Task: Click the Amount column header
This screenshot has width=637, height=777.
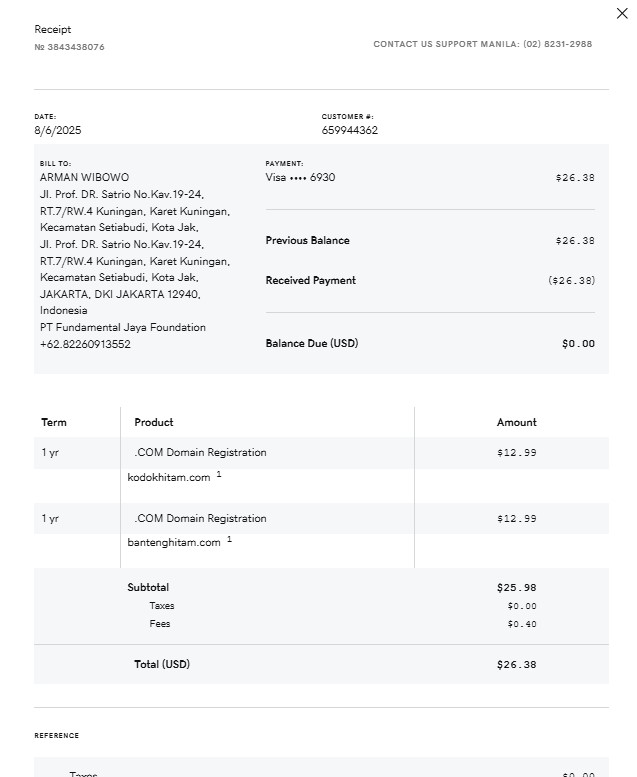Action: (x=516, y=422)
